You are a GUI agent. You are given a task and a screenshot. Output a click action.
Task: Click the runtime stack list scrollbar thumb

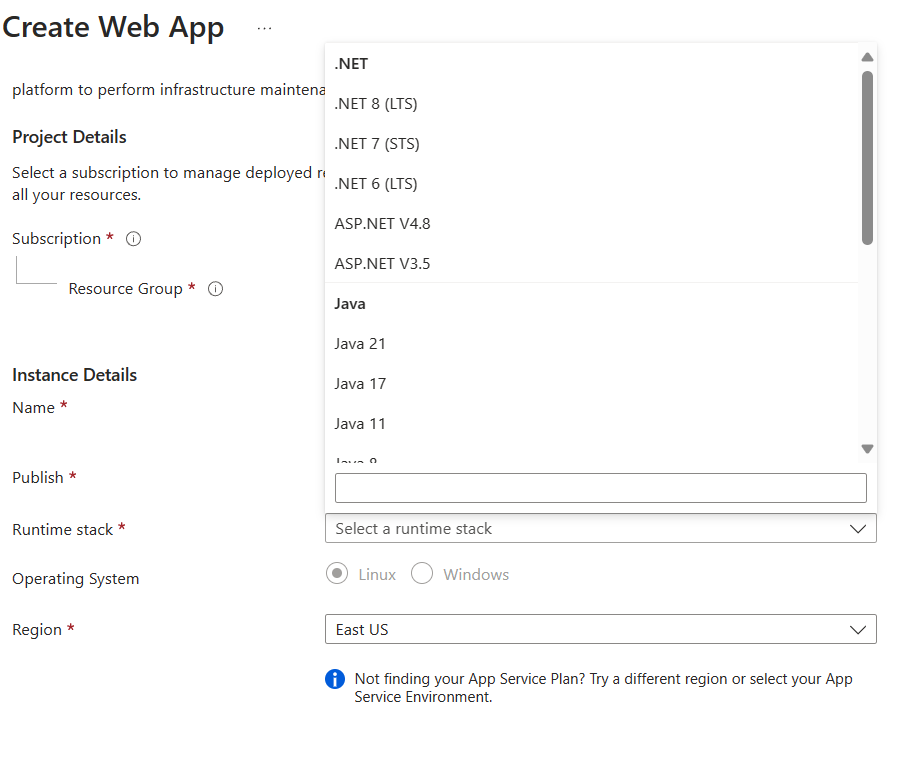pyautogui.click(x=867, y=155)
